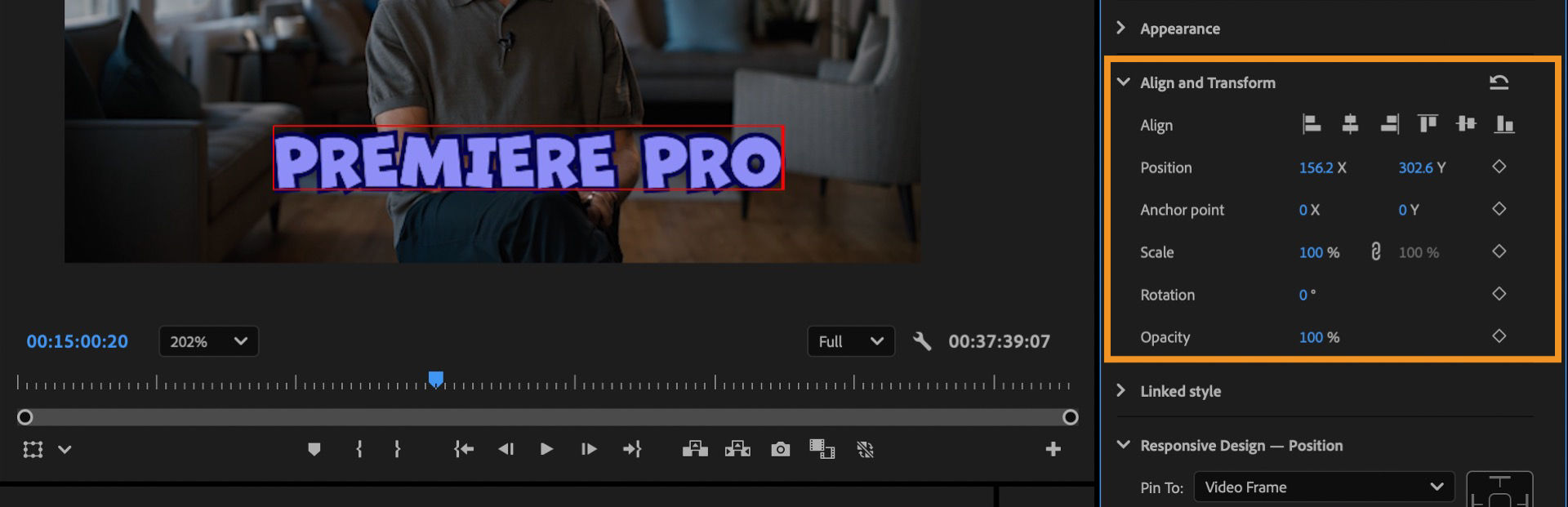The width and height of the screenshot is (1568, 507).
Task: Align horizontal center icon
Action: click(1350, 124)
